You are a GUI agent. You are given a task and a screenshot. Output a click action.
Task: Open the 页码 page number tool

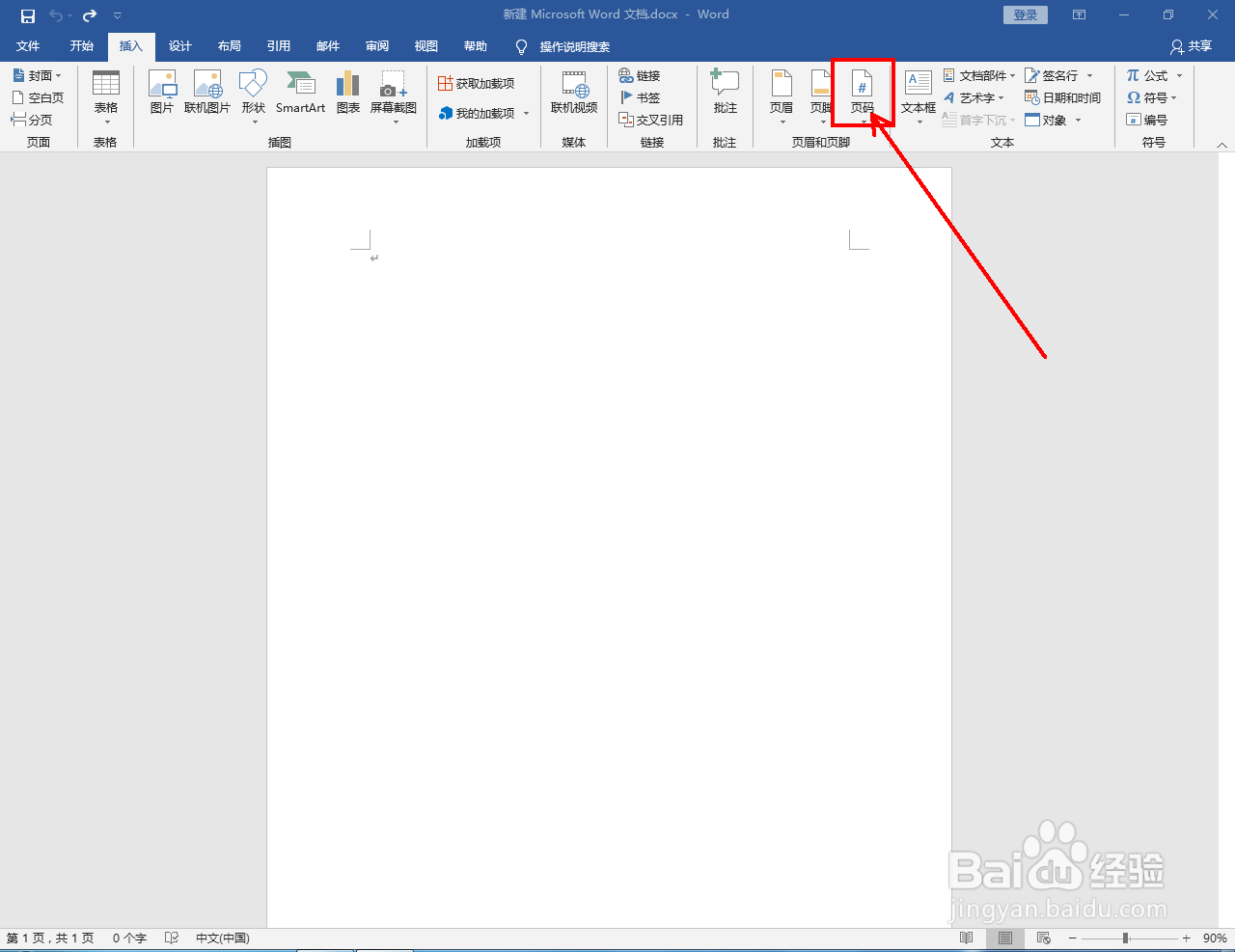coord(862,94)
